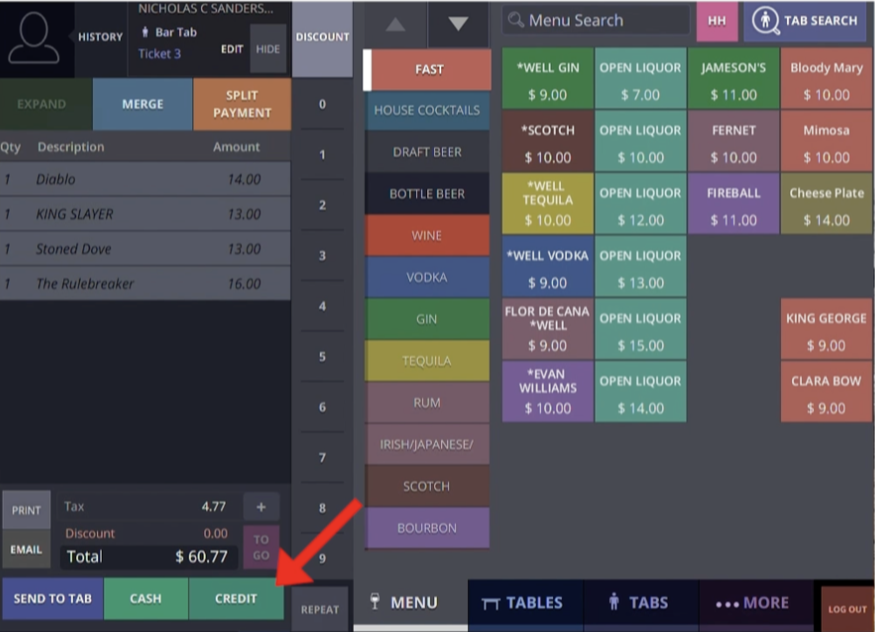The height and width of the screenshot is (632, 878).
Task: Open HOUSE COCKTAILS category
Action: coord(427,110)
